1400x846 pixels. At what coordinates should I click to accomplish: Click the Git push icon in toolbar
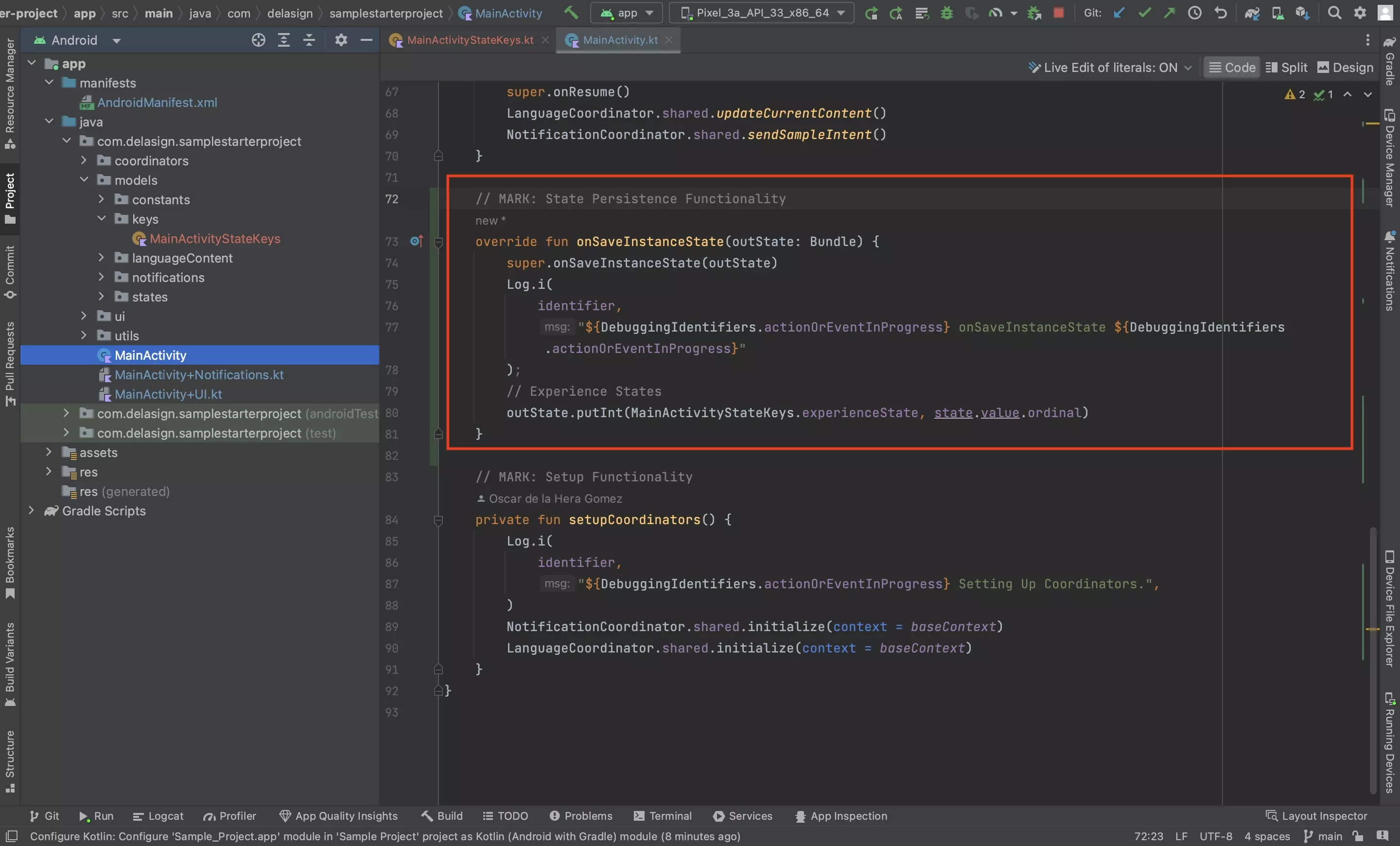1168,13
